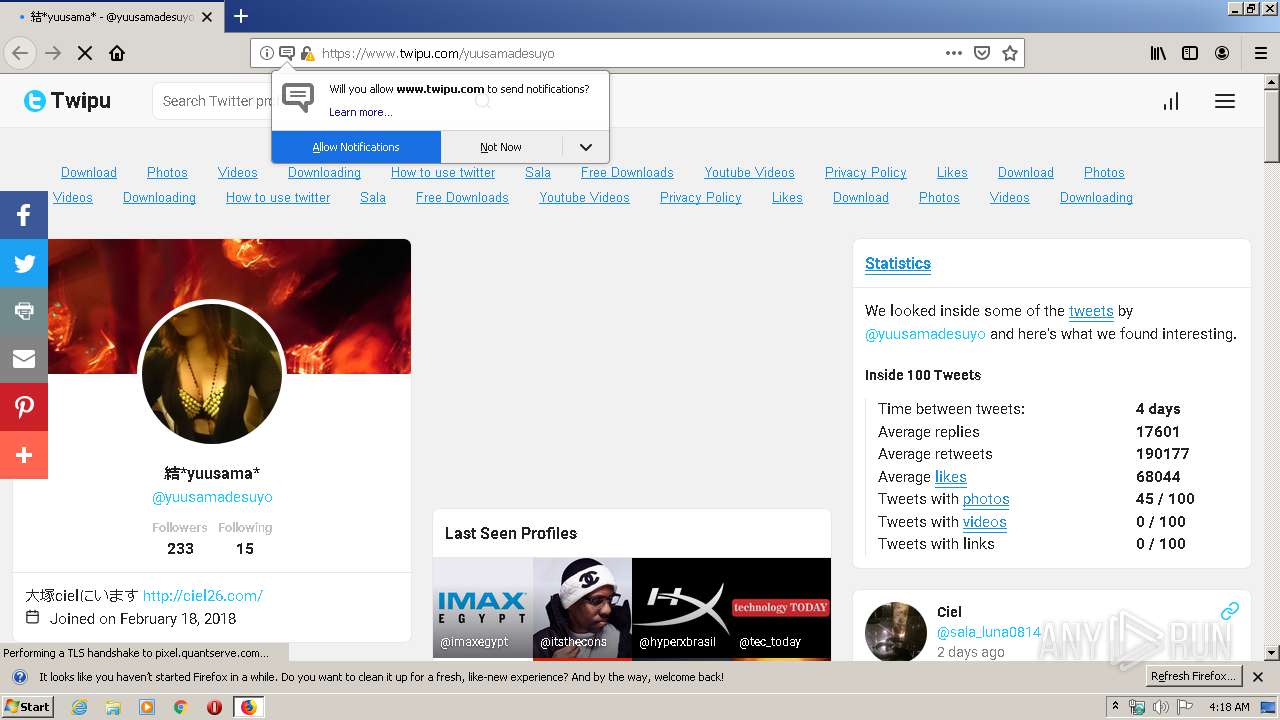Viewport: 1280px width, 720px height.
Task: Open @yuusamadesuyo link in statistics text
Action: [x=925, y=334]
